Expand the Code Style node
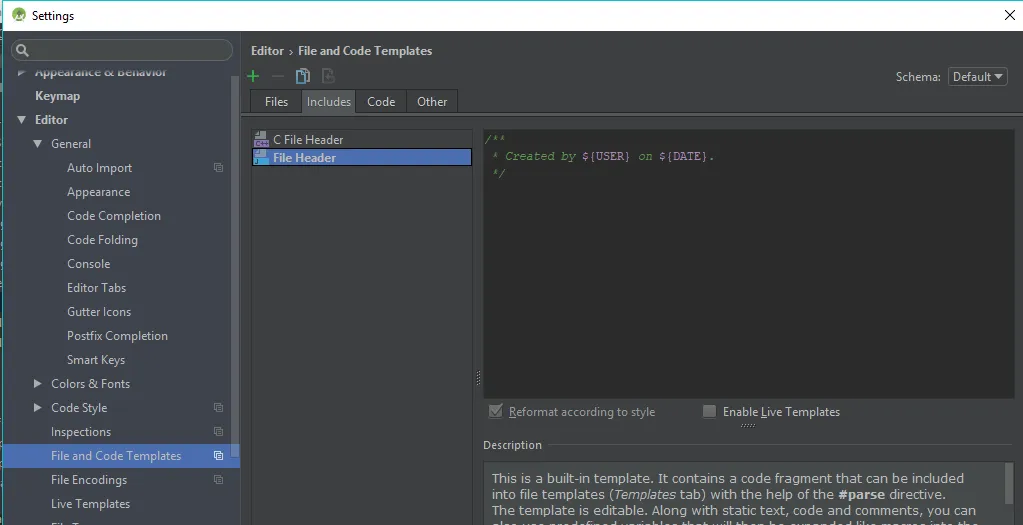This screenshot has height=525, width=1023. pos(38,408)
